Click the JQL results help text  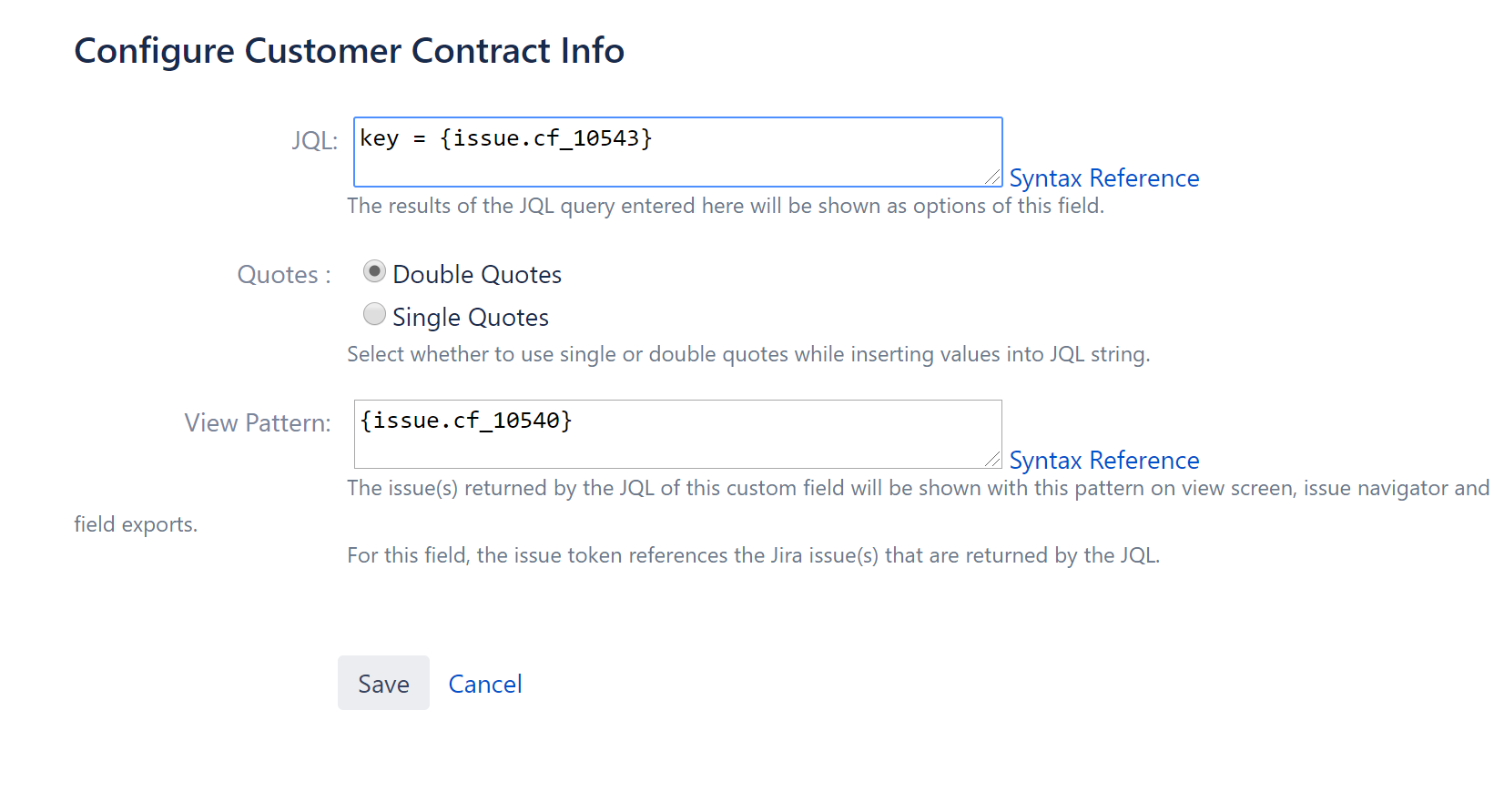pyautogui.click(x=725, y=206)
